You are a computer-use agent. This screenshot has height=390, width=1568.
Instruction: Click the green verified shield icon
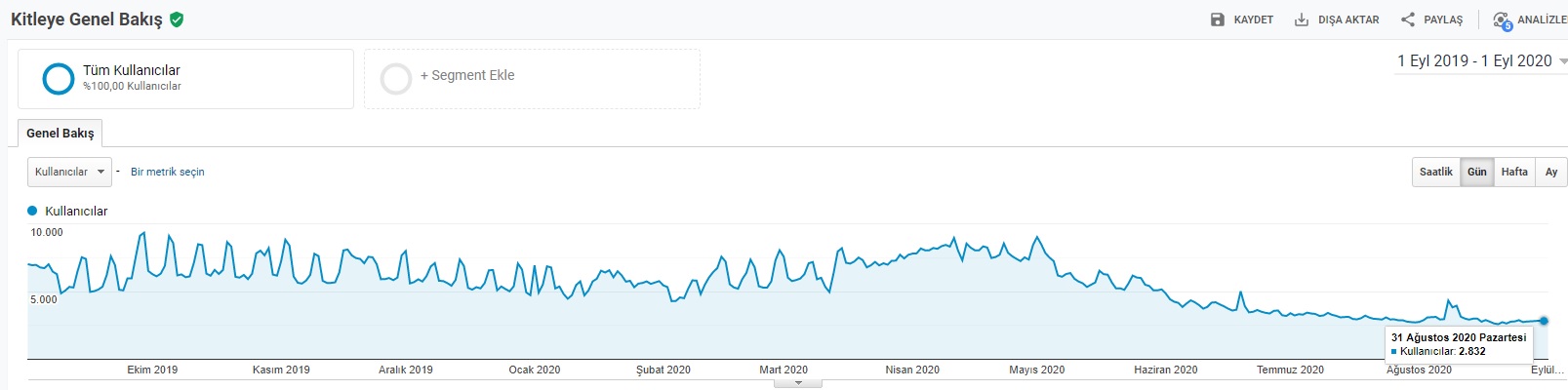coord(177,19)
